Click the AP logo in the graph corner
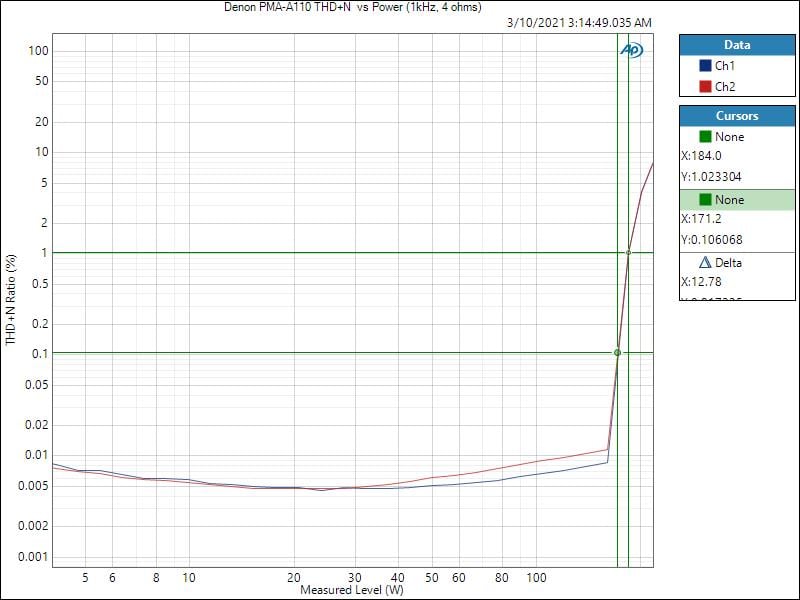Viewport: 800px width, 600px height. coord(631,50)
